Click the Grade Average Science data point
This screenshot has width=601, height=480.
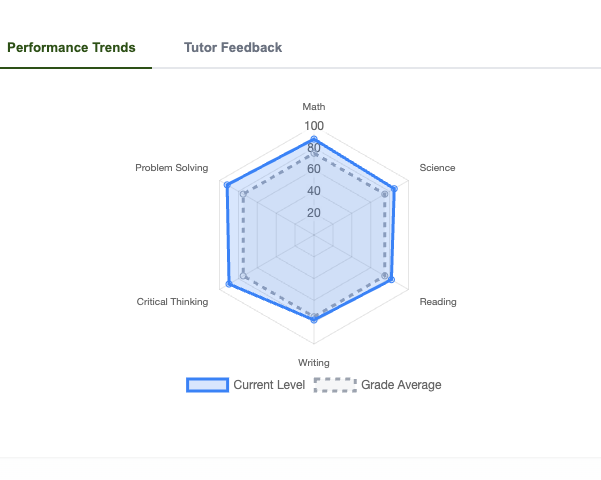385,194
